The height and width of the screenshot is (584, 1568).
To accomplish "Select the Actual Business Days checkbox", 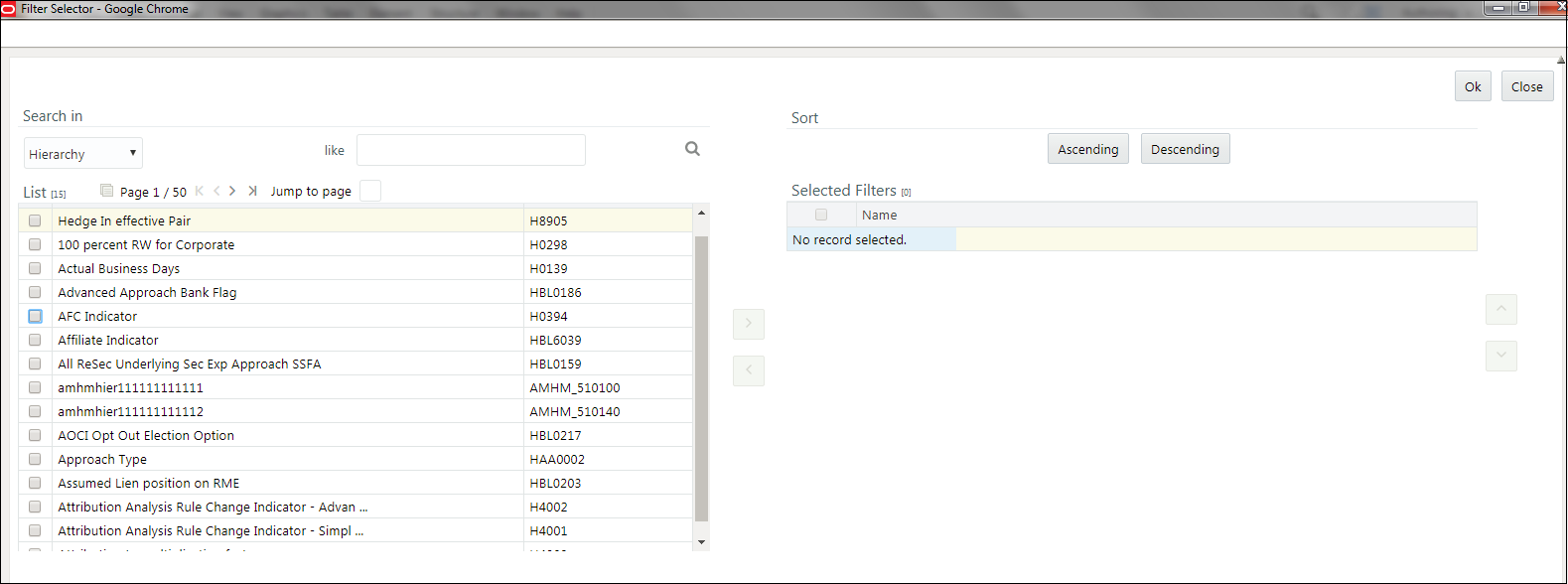I will click(x=35, y=268).
